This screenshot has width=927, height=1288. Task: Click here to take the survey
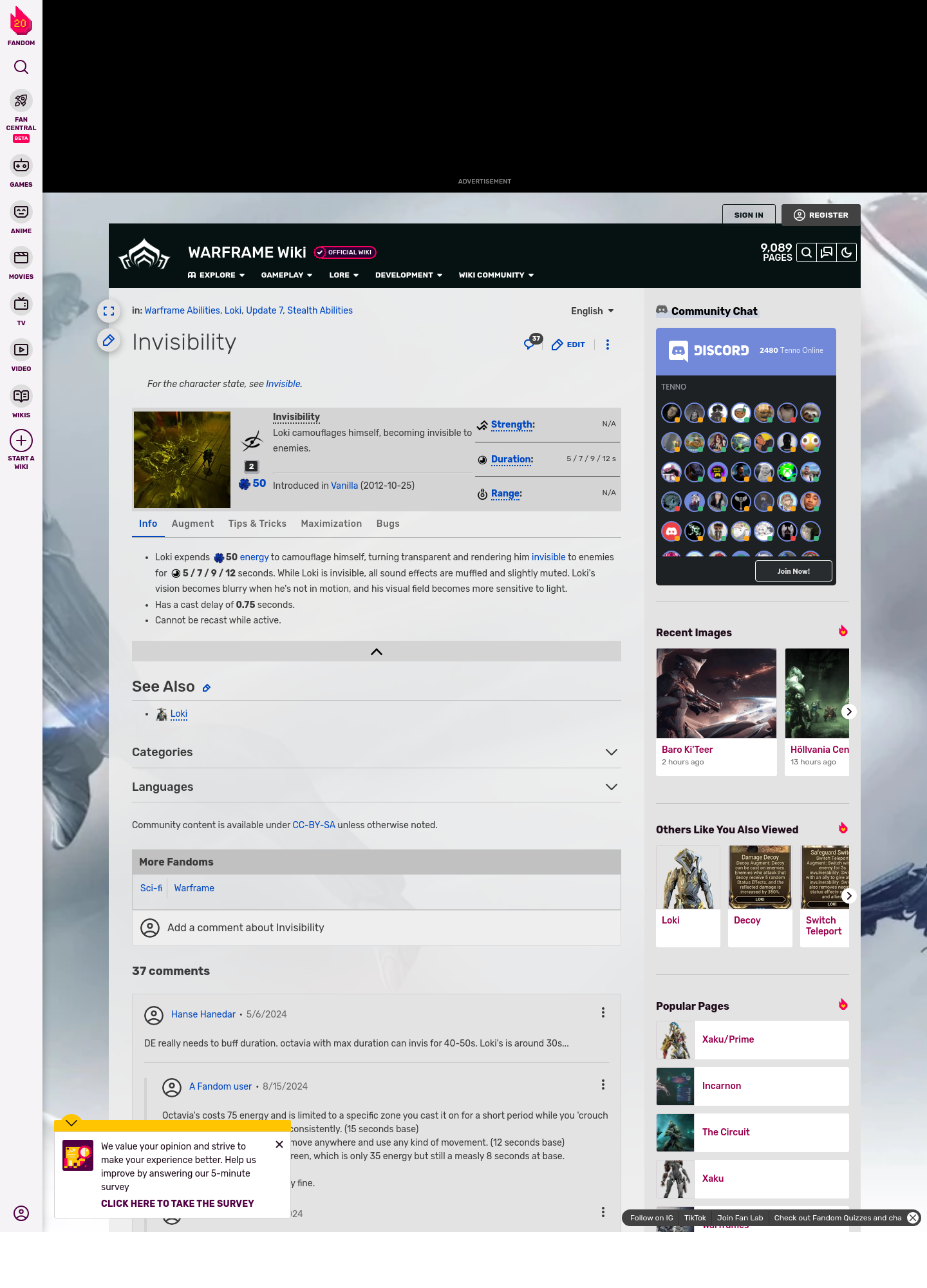[178, 1204]
